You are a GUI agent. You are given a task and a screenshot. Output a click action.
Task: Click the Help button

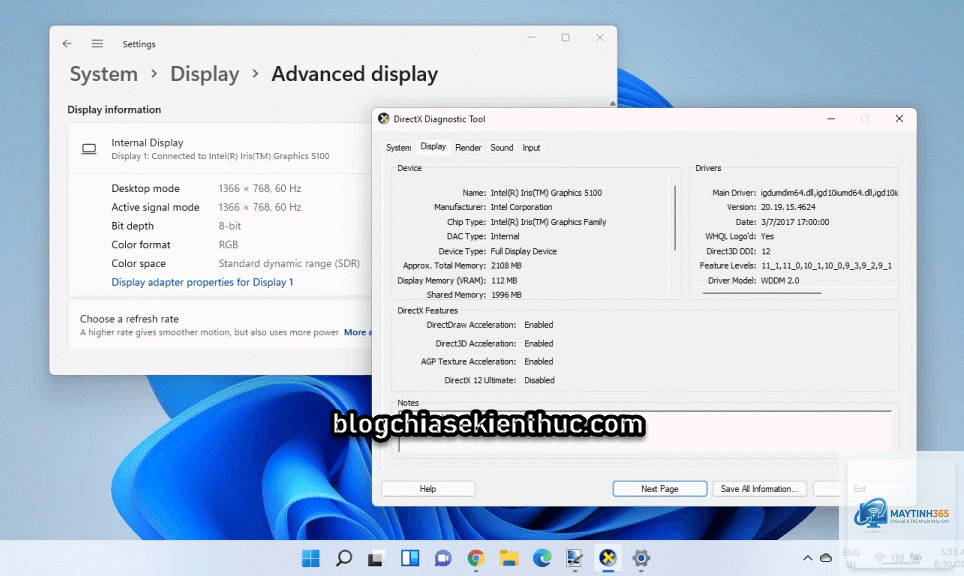coord(428,489)
